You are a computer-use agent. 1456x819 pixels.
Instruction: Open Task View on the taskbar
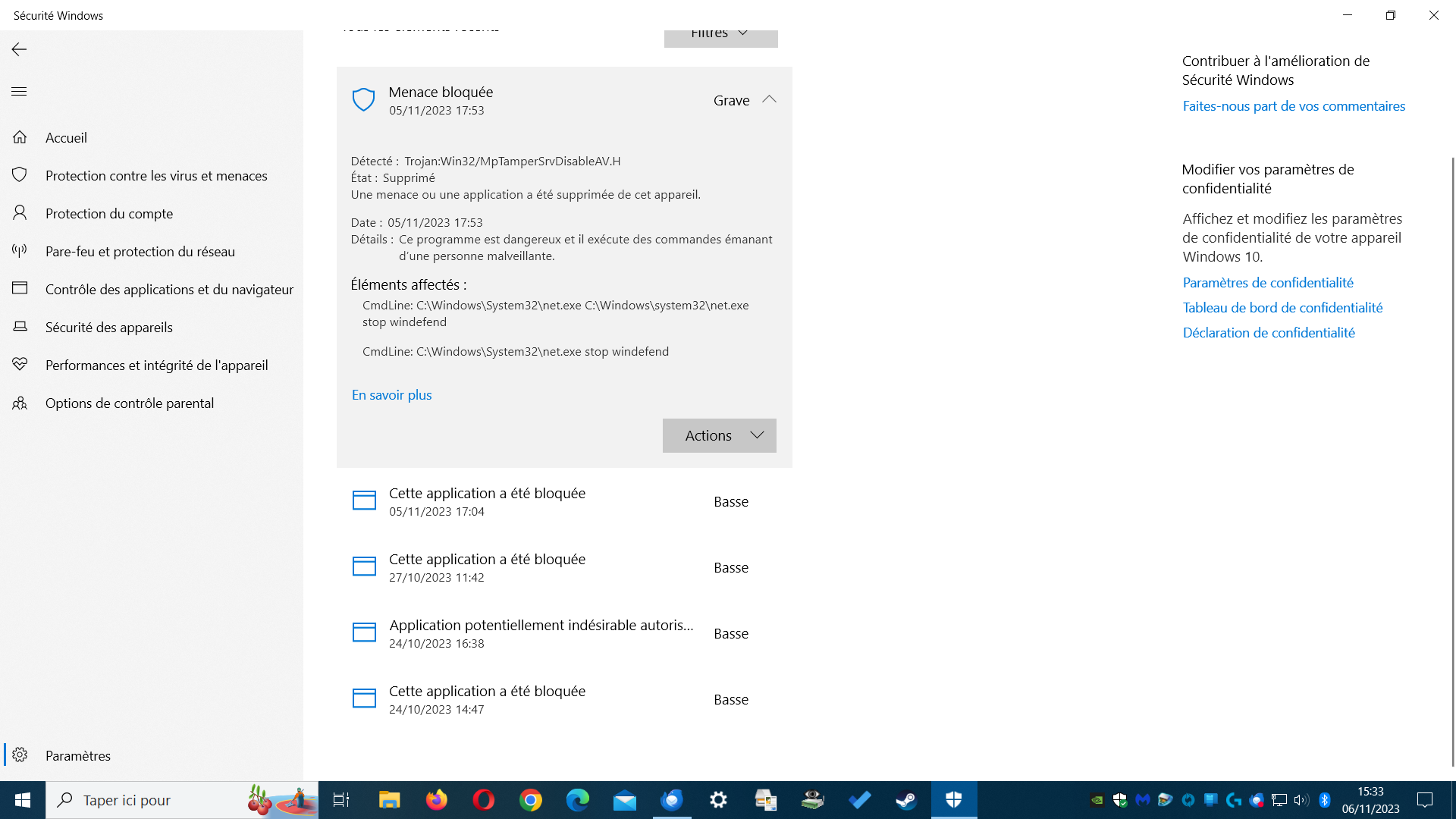[341, 800]
